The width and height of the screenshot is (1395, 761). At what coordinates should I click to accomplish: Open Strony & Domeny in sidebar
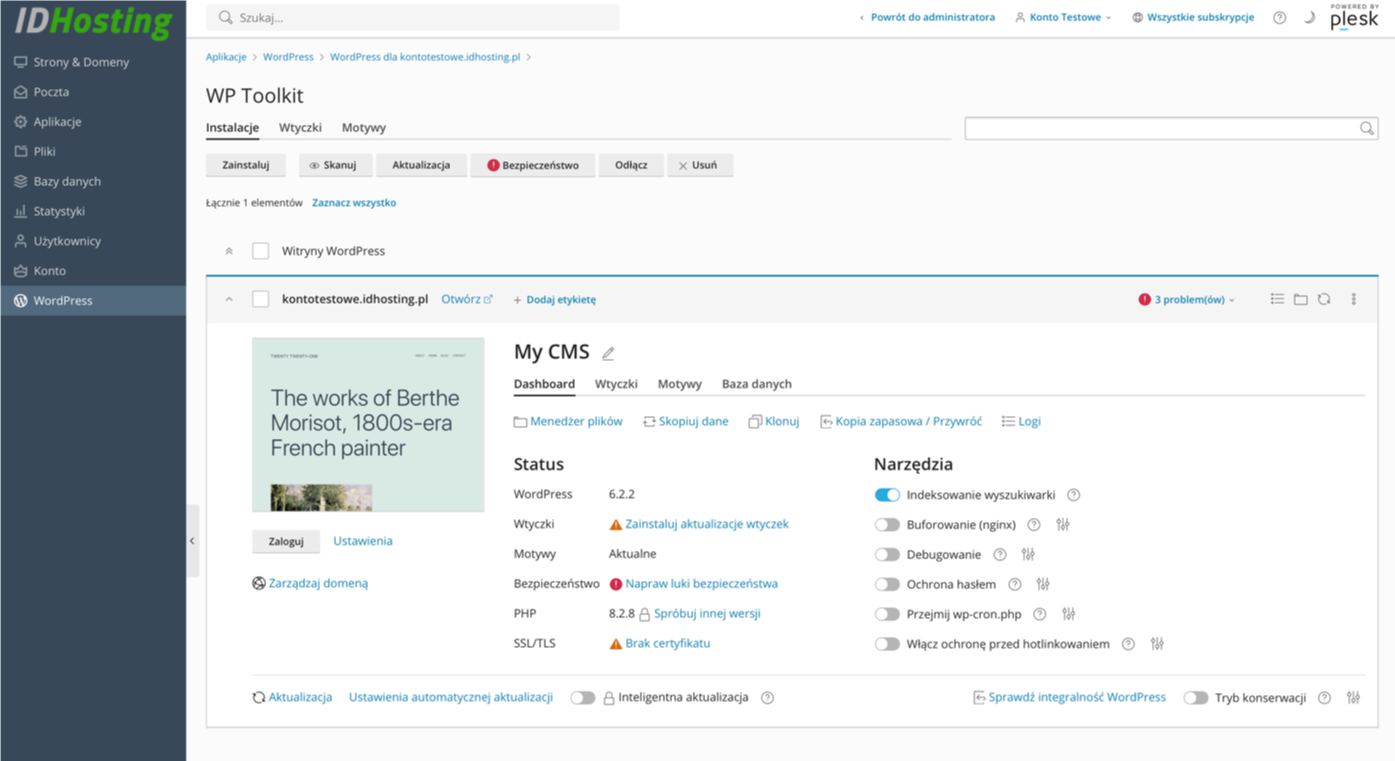coord(93,62)
